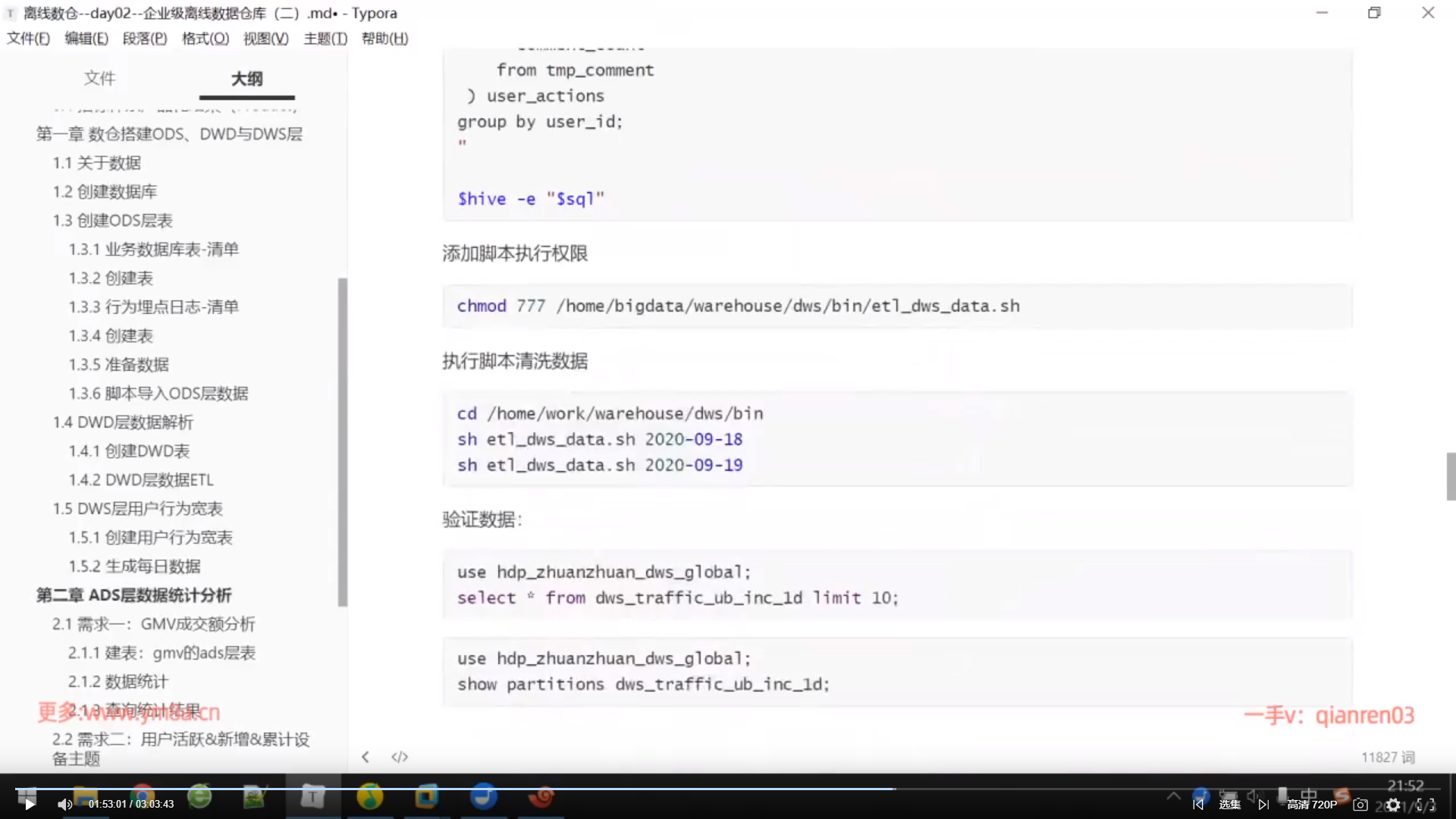1456x819 pixels.
Task: Go to outline heading 第二章 ADS层数据统计分析
Action: coord(133,595)
